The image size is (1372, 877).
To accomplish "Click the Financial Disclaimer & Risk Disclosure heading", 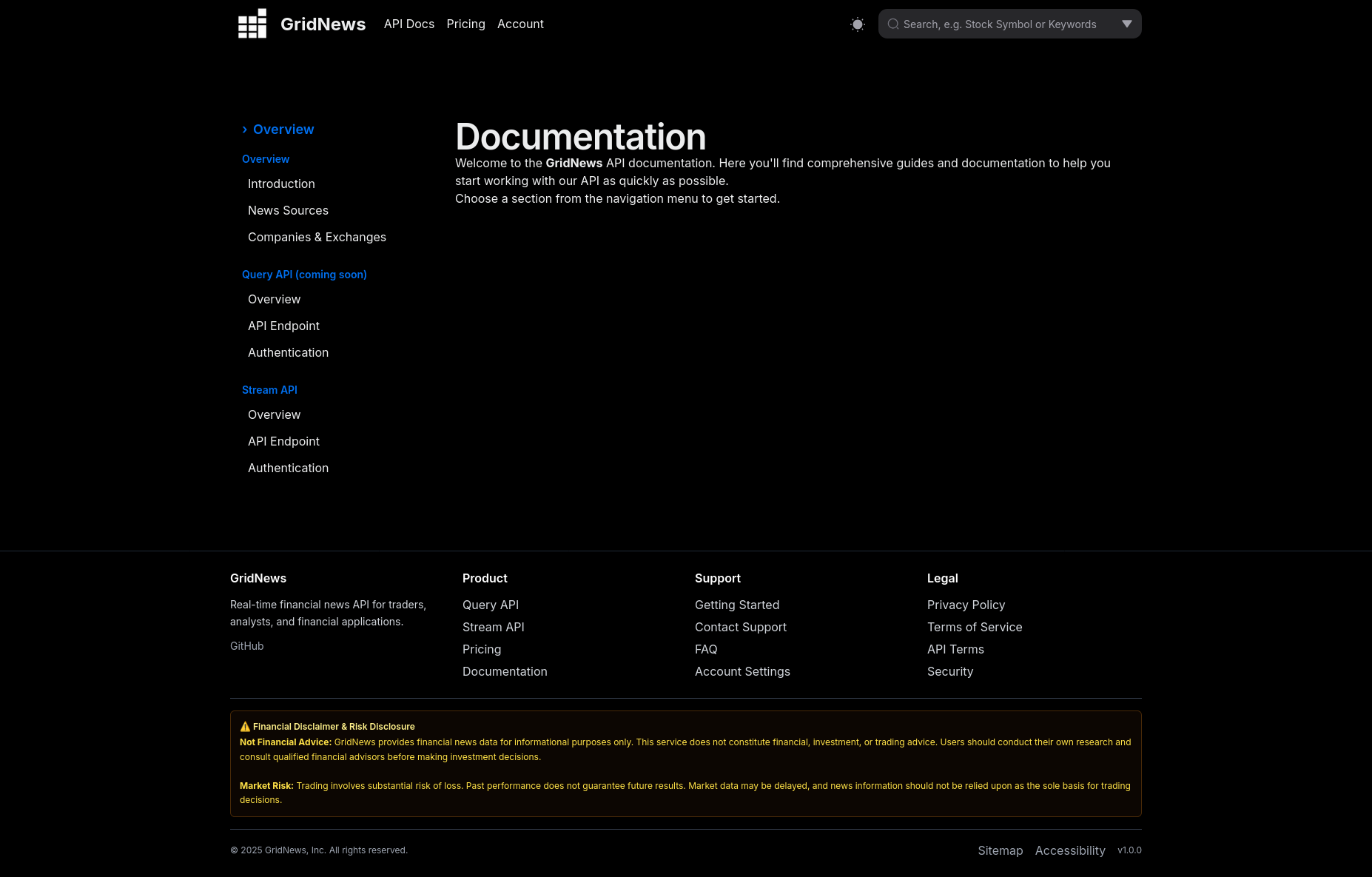I will click(334, 727).
